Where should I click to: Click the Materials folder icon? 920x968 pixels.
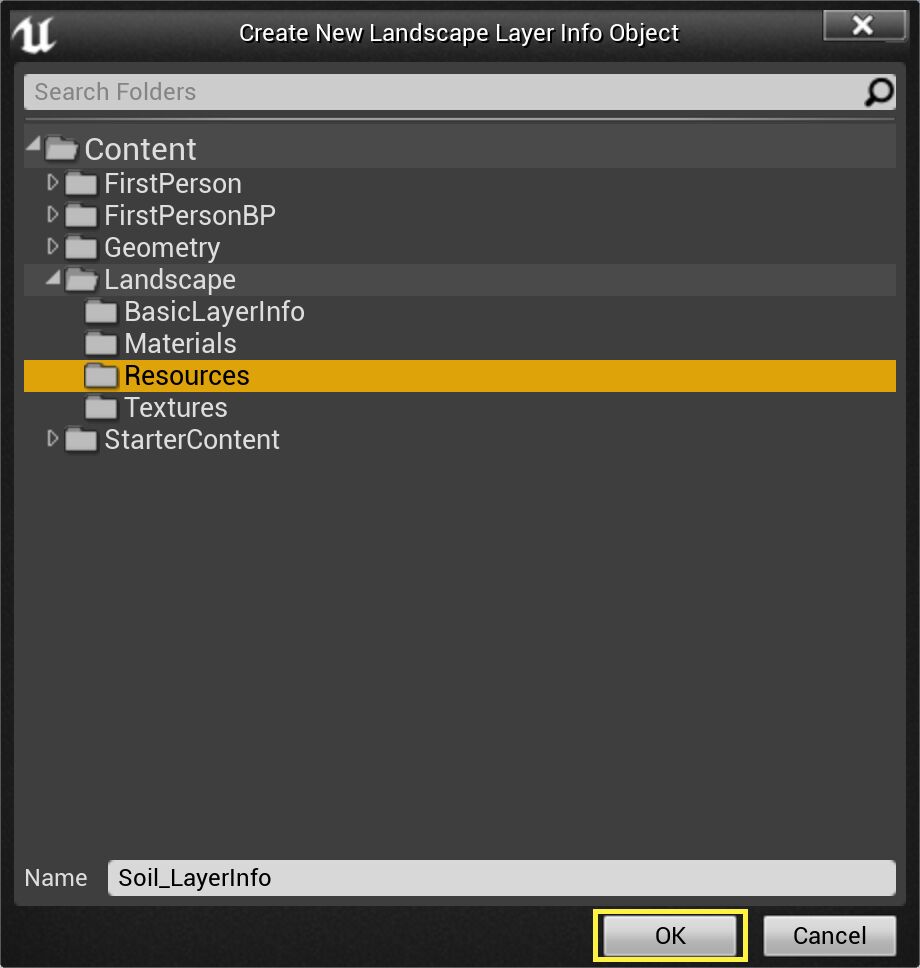99,343
